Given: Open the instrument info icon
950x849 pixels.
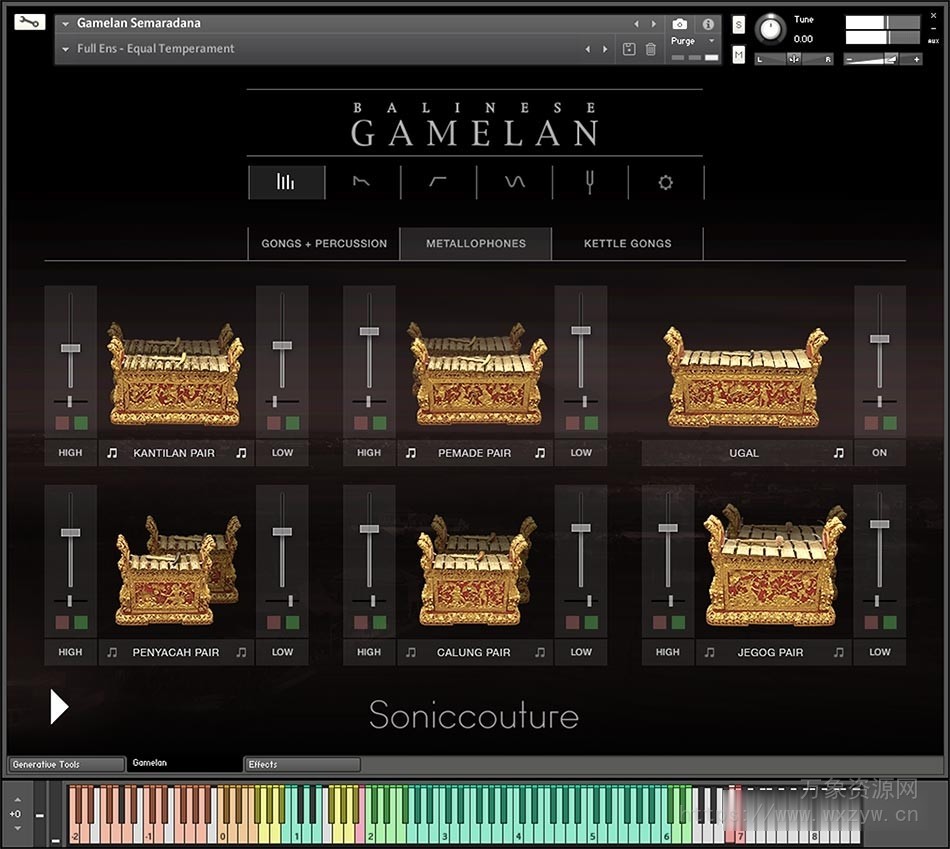Looking at the screenshot, I should [x=710, y=25].
